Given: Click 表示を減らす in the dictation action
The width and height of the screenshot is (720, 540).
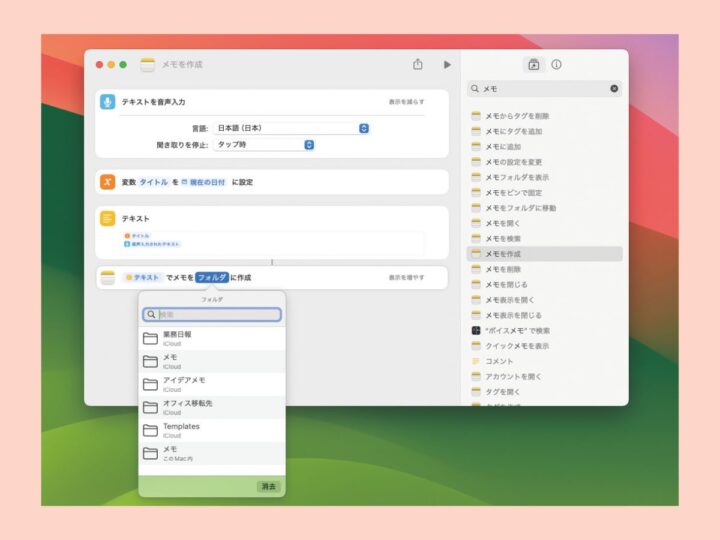Looking at the screenshot, I should (x=406, y=102).
